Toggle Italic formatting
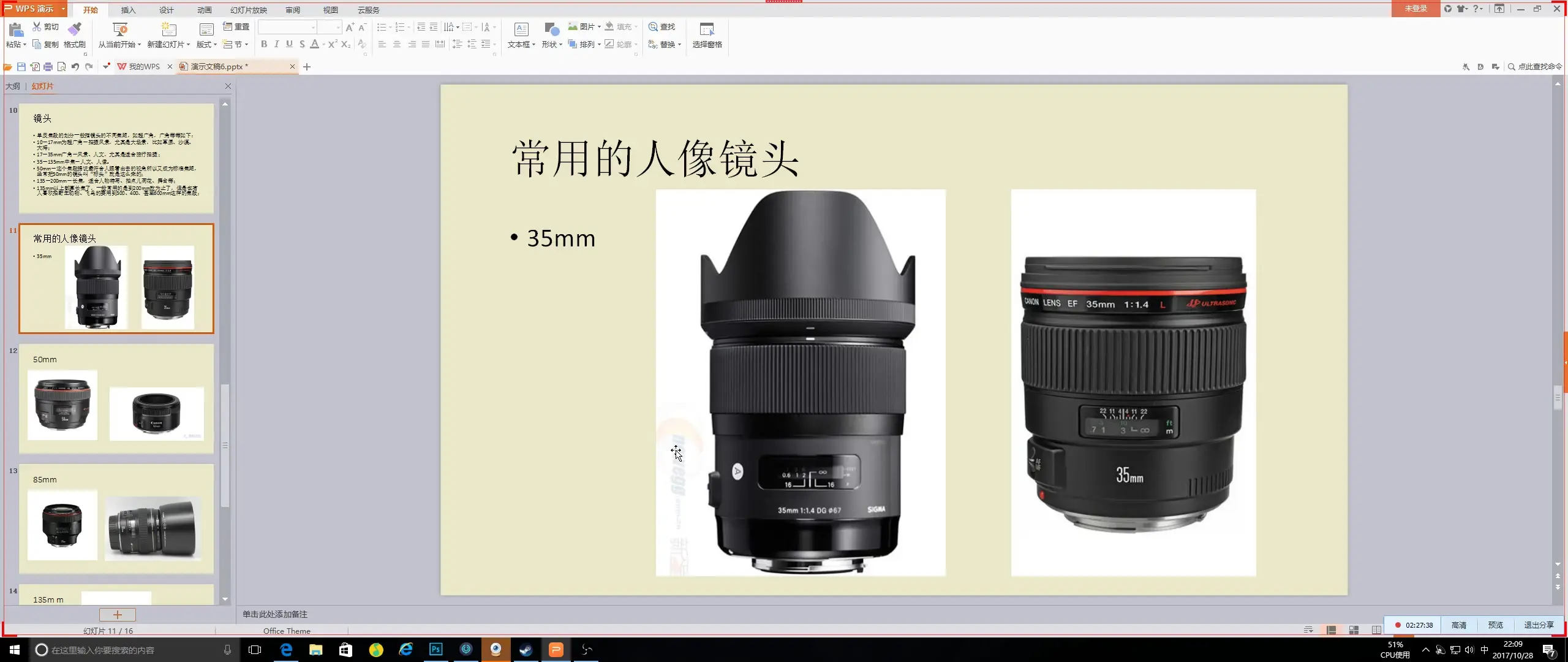This screenshot has height=662, width=1568. click(277, 44)
